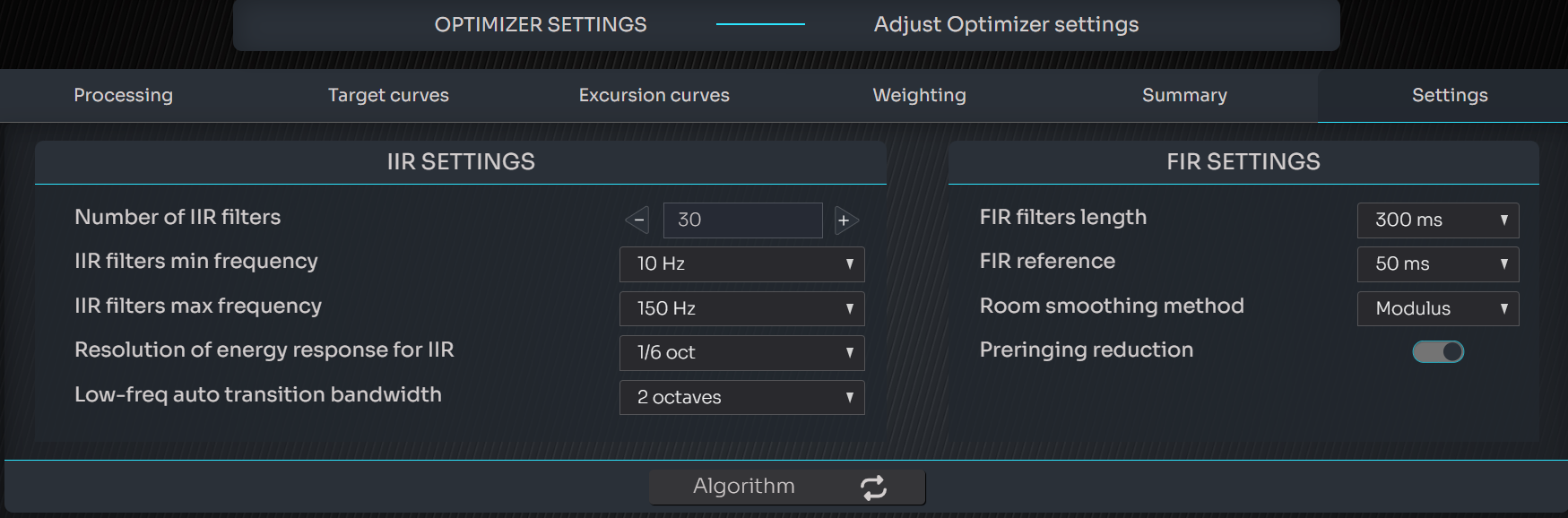The width and height of the screenshot is (1568, 518).
Task: Click the Algorithm swap arrows icon
Action: click(873, 487)
